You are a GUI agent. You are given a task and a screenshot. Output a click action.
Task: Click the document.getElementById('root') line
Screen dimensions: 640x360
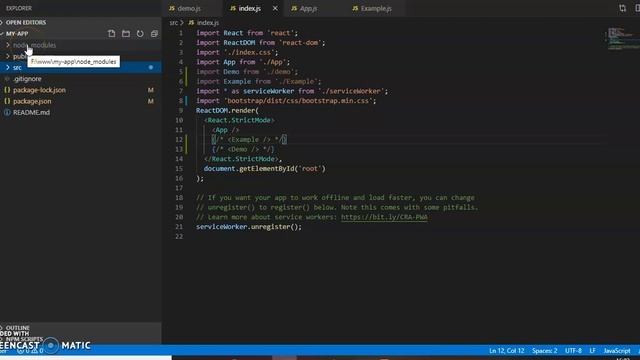[x=264, y=169]
